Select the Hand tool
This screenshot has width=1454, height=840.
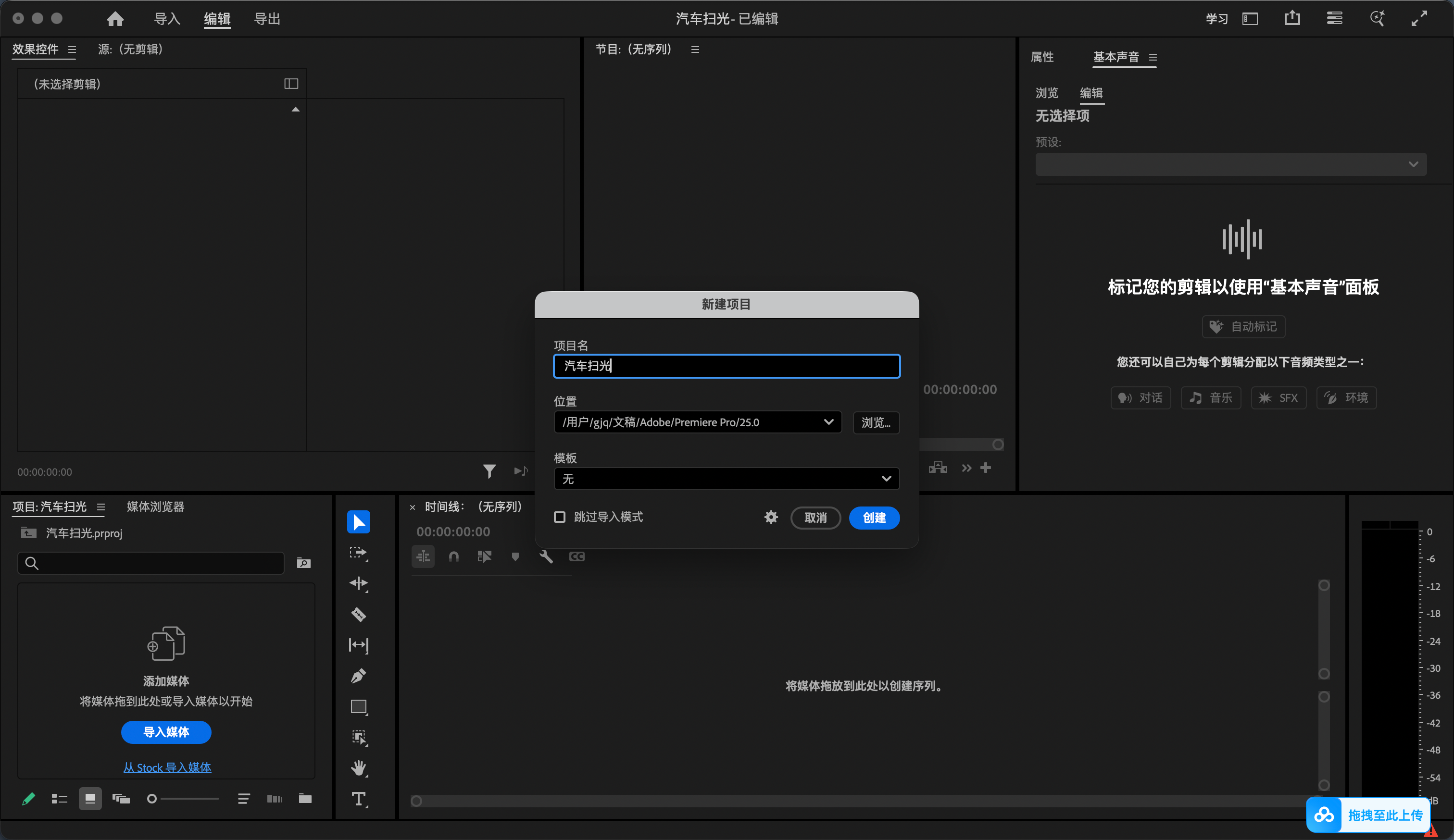click(358, 768)
